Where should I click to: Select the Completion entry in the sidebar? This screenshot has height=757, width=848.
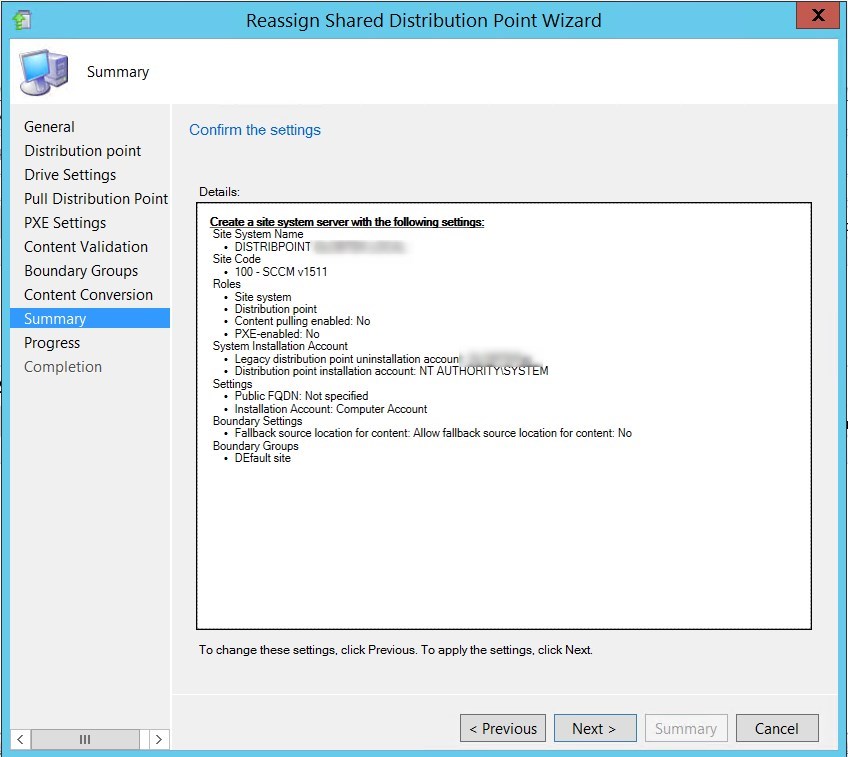pyautogui.click(x=63, y=367)
